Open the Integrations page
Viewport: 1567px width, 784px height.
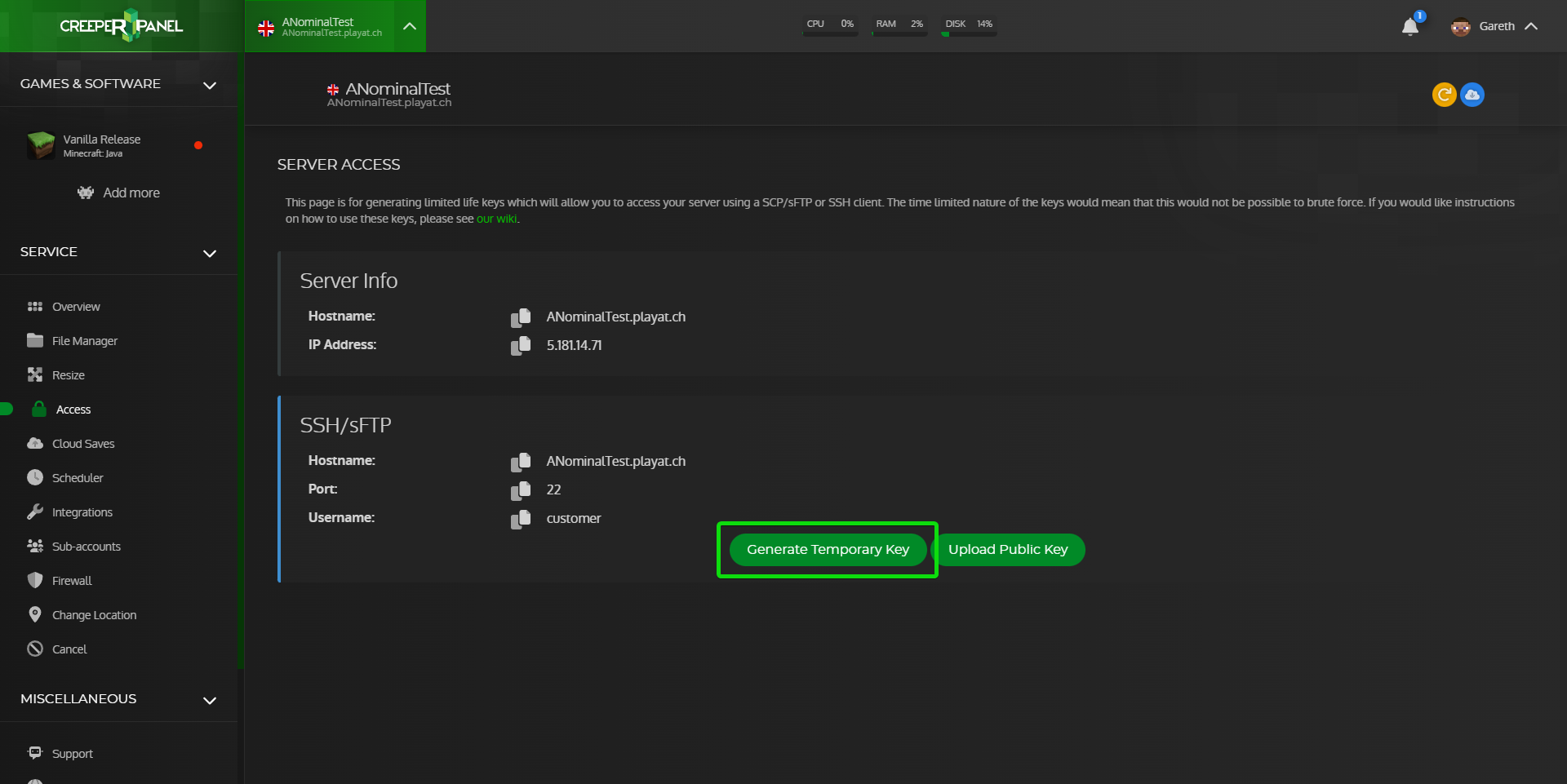(x=82, y=512)
